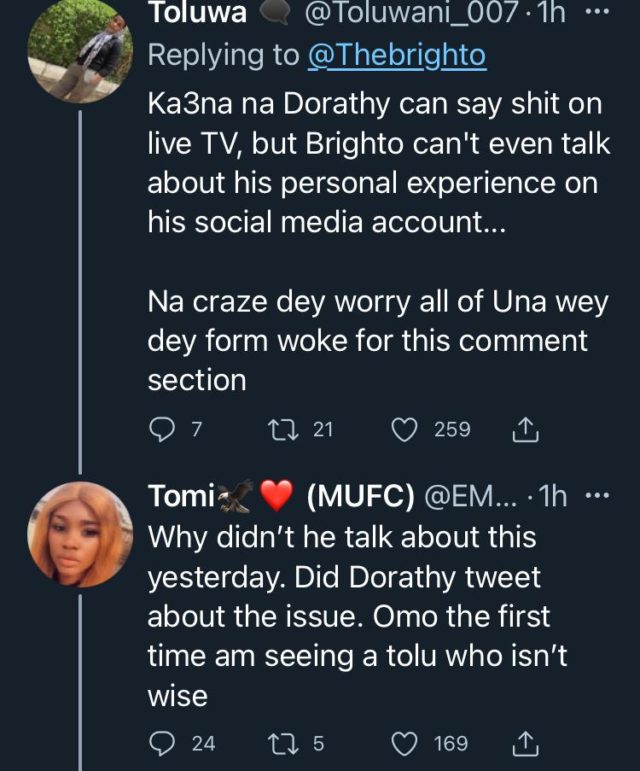
Task: Open Tomi's tweet text about Dorathy
Action: 350,615
